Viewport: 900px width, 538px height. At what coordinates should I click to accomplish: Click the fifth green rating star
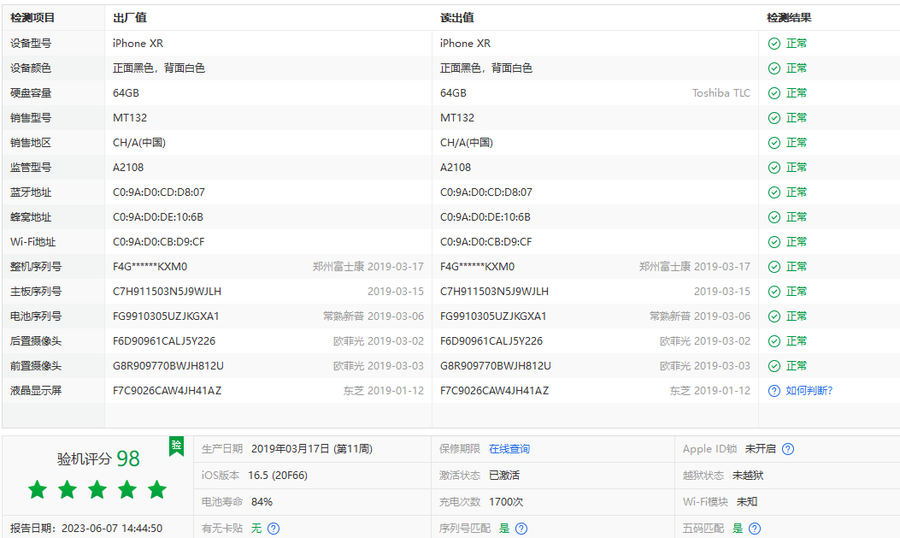[157, 490]
